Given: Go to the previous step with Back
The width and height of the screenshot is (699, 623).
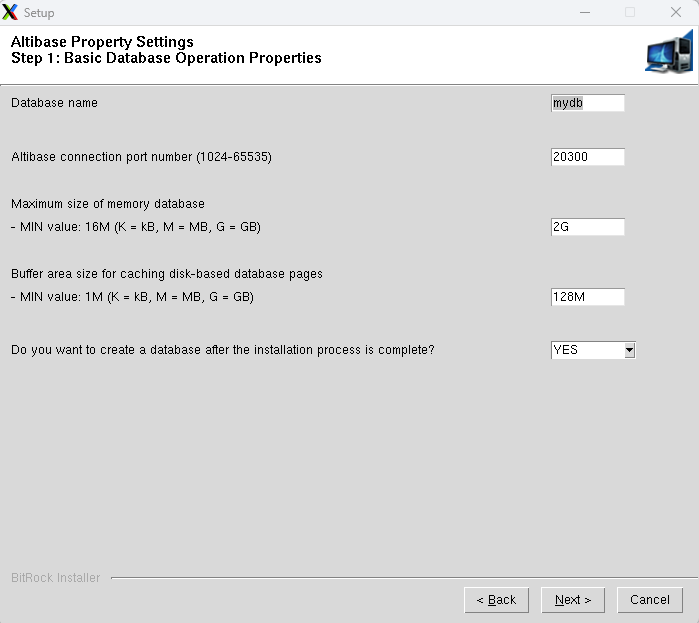Looking at the screenshot, I should (x=496, y=600).
